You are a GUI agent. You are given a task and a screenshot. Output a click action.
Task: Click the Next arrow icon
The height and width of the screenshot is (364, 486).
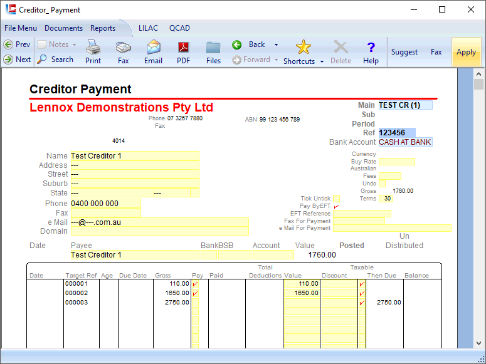coord(8,59)
